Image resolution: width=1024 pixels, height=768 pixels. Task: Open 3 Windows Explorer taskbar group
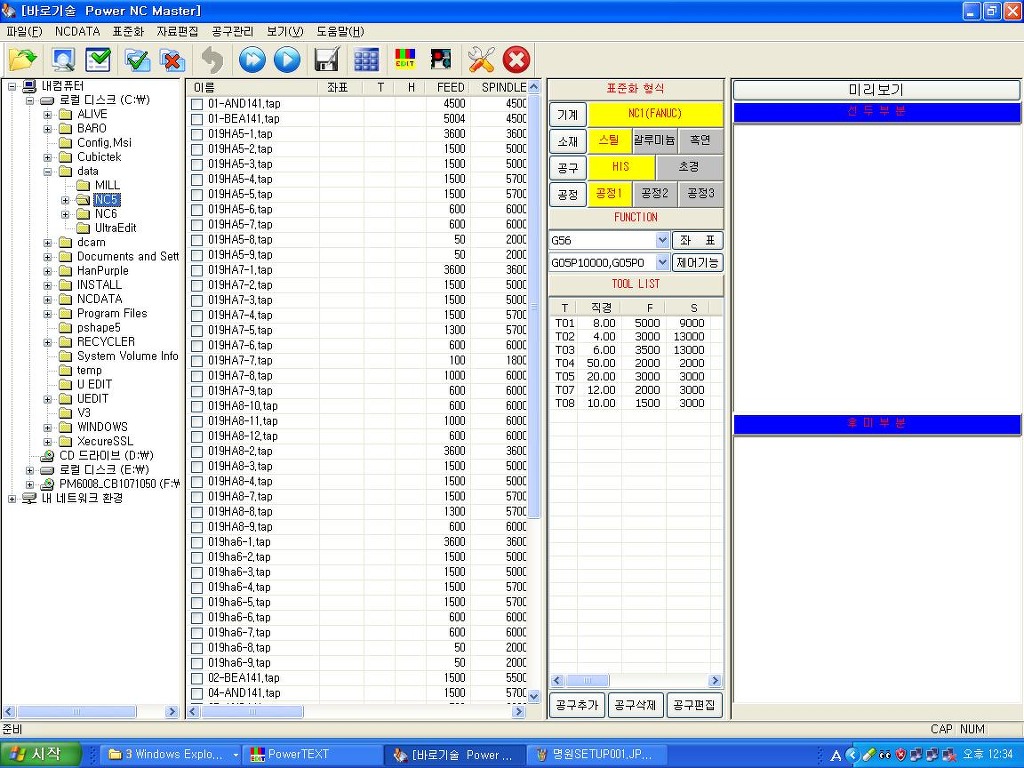(x=172, y=754)
